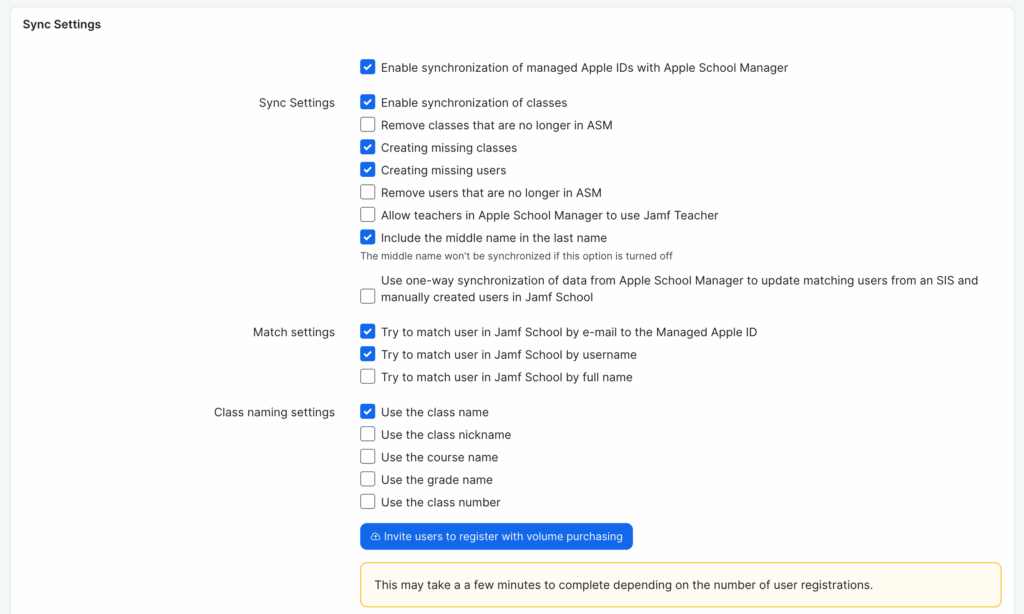Click the may take a few minutes notice

680,585
